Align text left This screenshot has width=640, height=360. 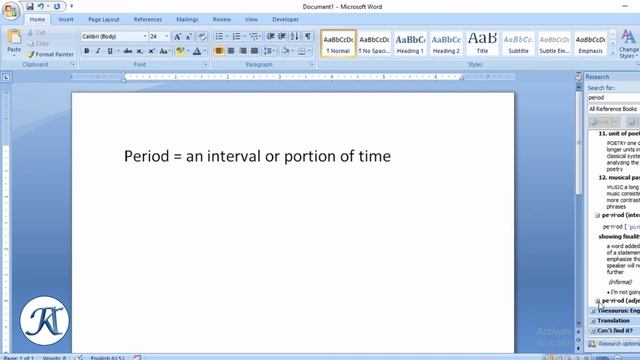219,51
